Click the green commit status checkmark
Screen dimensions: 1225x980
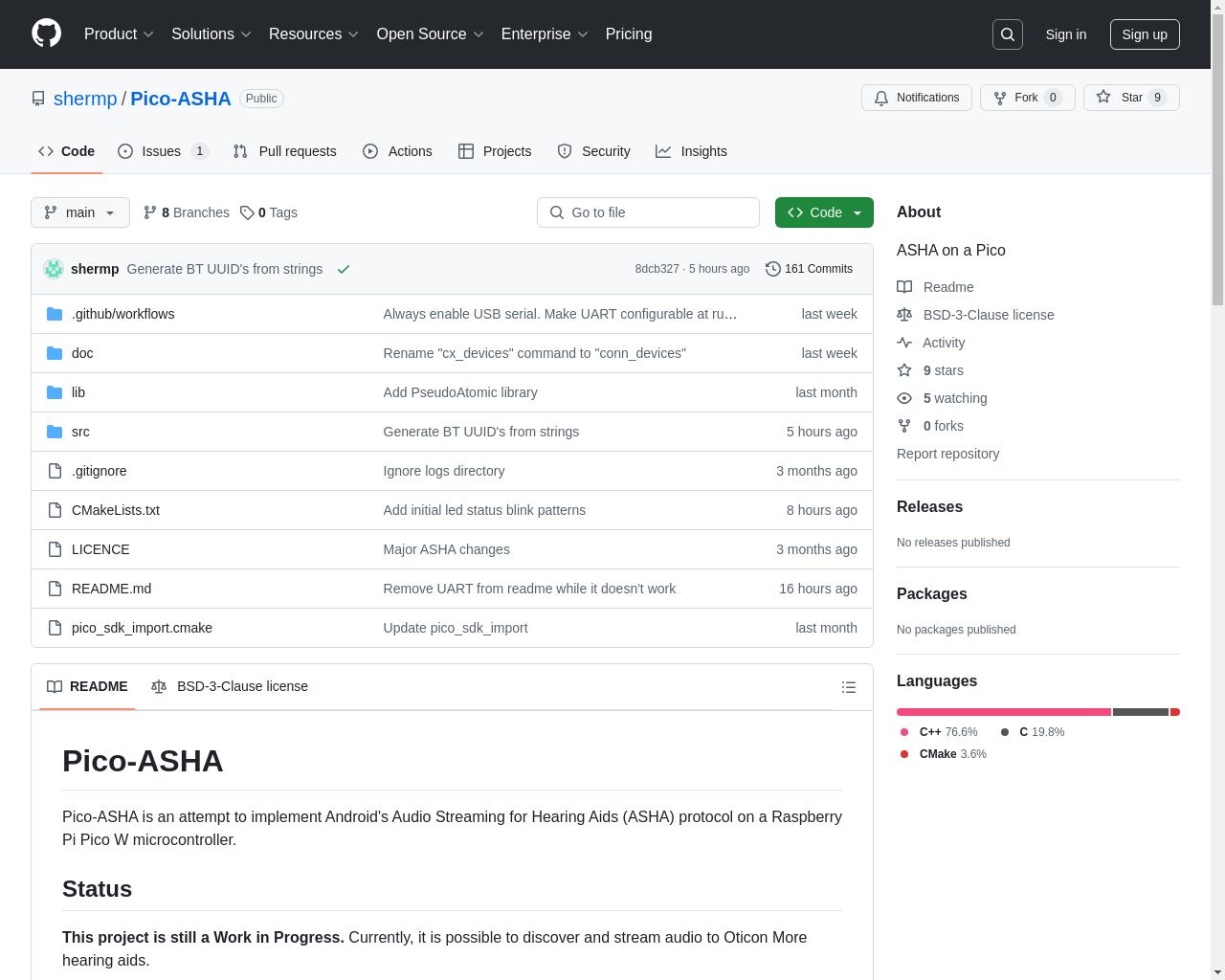[344, 269]
